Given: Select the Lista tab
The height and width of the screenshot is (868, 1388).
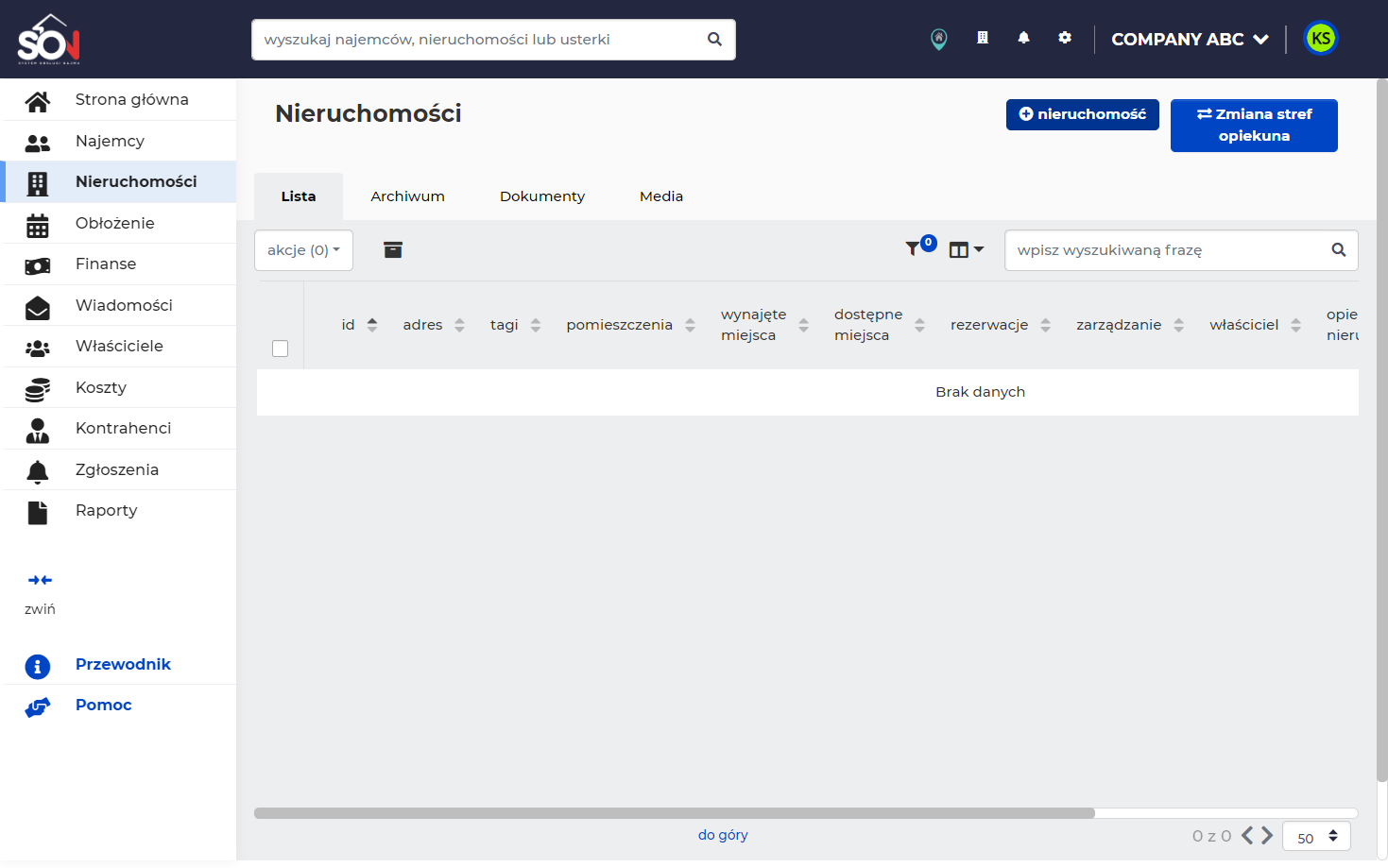Looking at the screenshot, I should 299,196.
